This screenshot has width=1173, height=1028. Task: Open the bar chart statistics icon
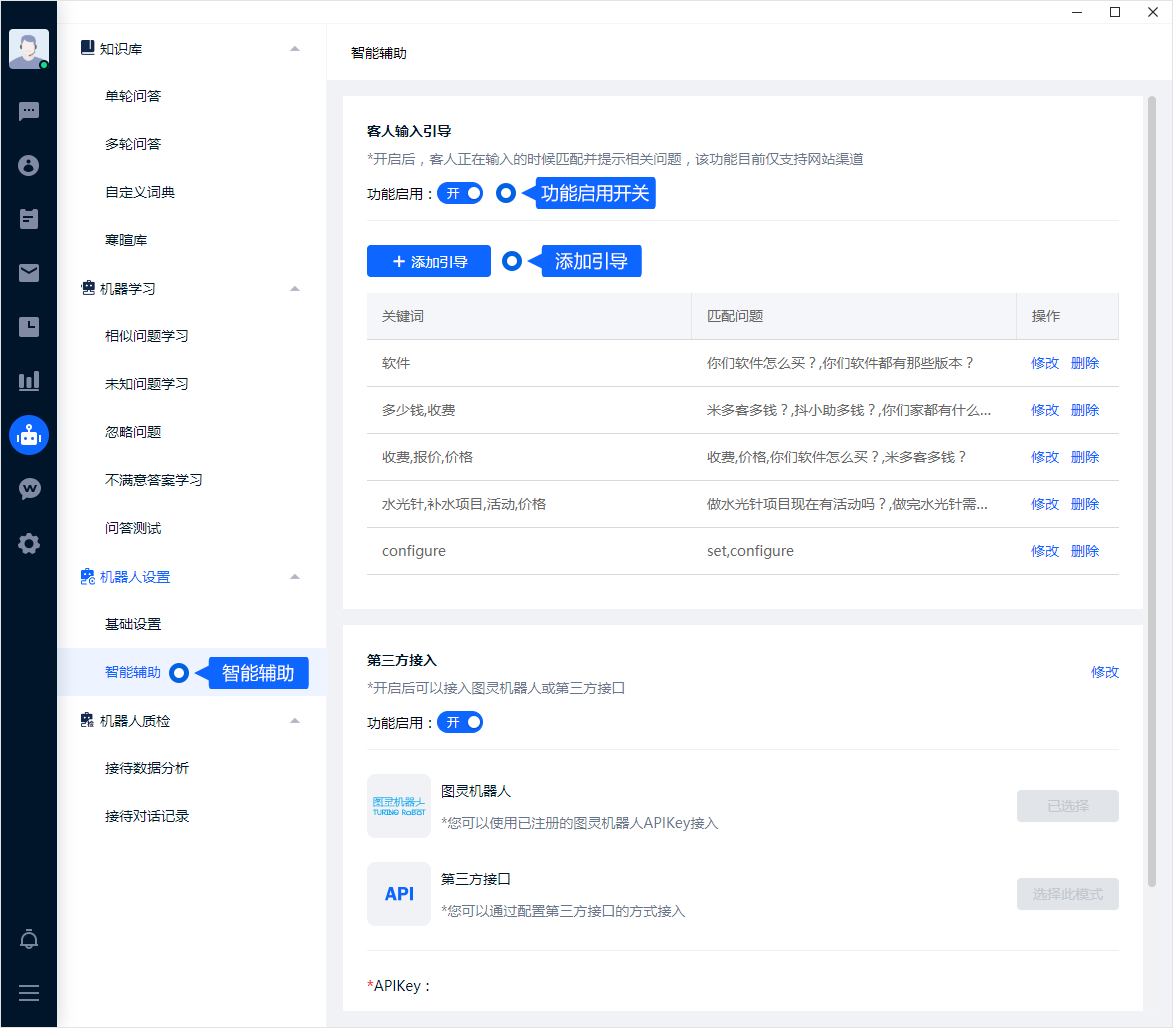coord(29,381)
